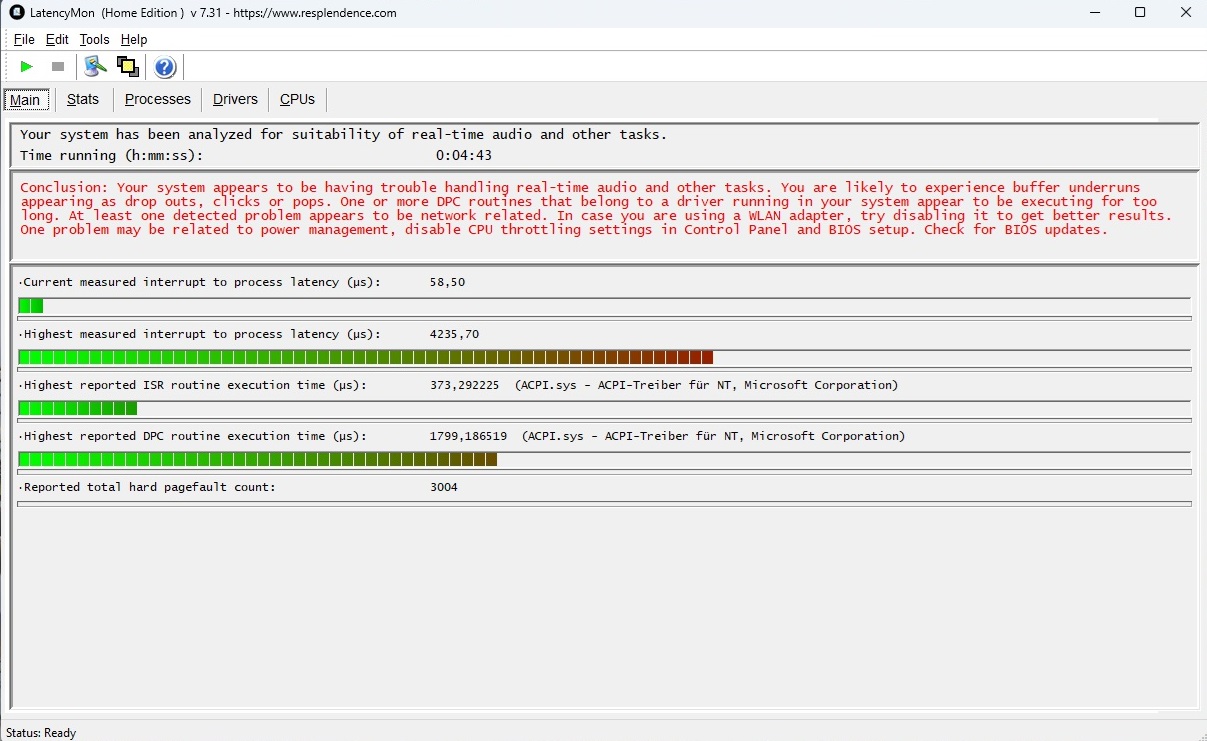Image resolution: width=1207 pixels, height=741 pixels.
Task: Click the ACPI.sys driver text in ISR row
Action: (707, 385)
